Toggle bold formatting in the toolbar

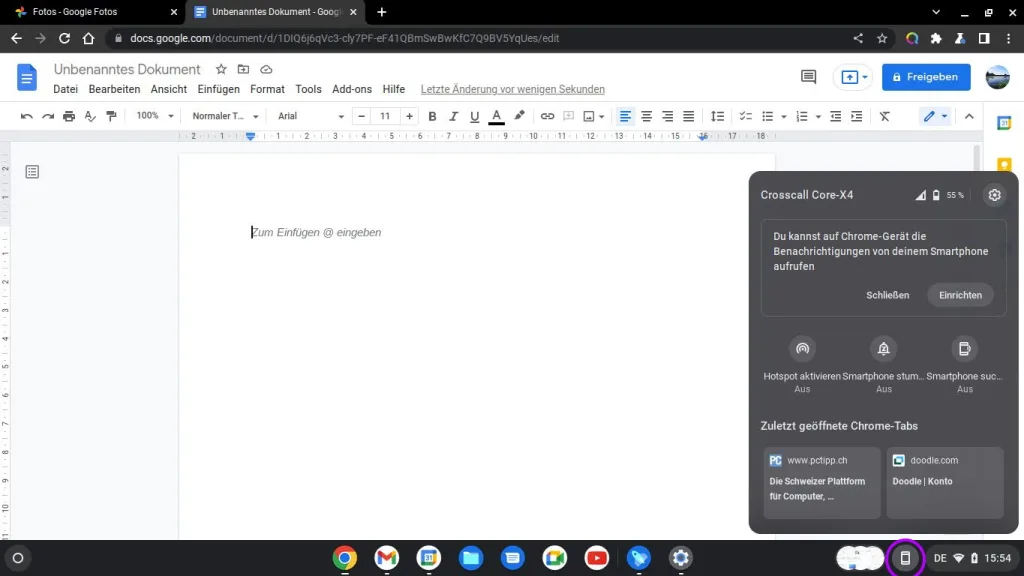432,116
